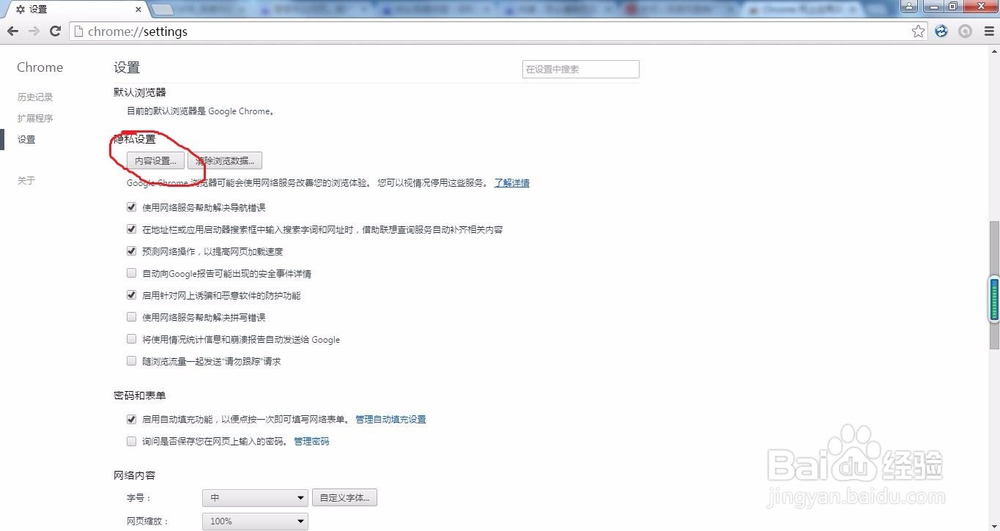Click the blue sync extension icon
Screen dimensions: 1000x531
click(x=941, y=31)
